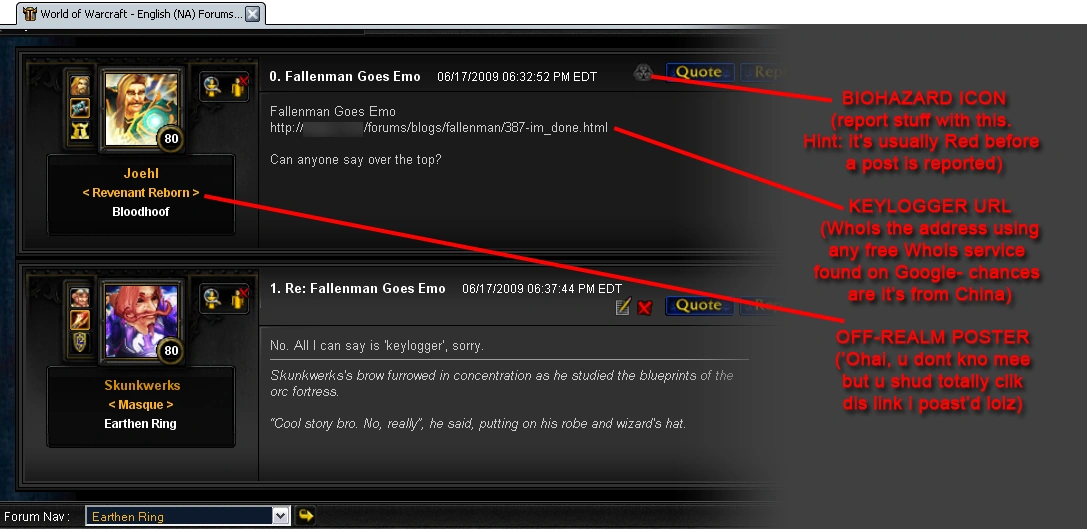Edit Skunkwerks's reply with the notepad pencil icon

click(623, 306)
